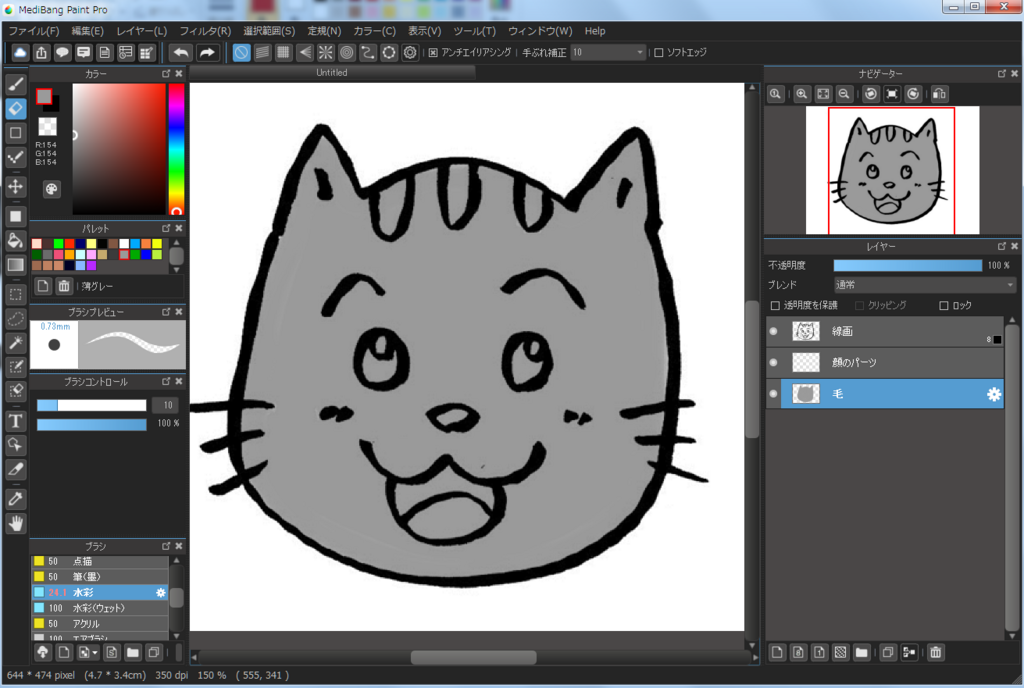Zoom out using the Navigator minus magnifier
The width and height of the screenshot is (1024, 688).
844,94
